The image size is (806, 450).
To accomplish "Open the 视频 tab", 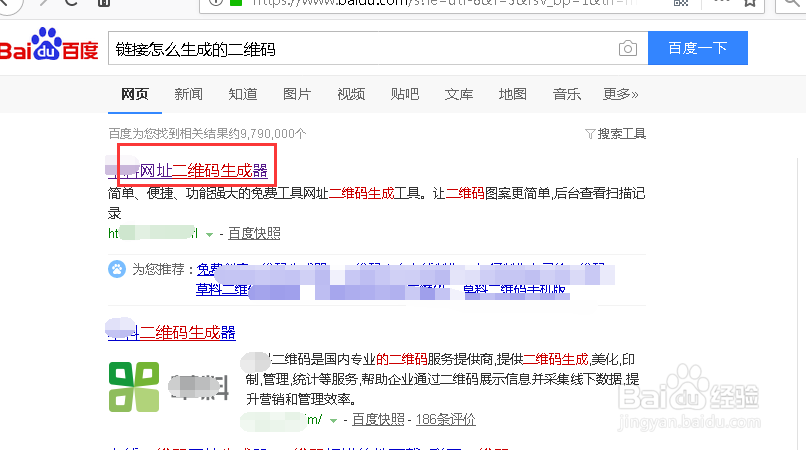I will click(x=351, y=94).
